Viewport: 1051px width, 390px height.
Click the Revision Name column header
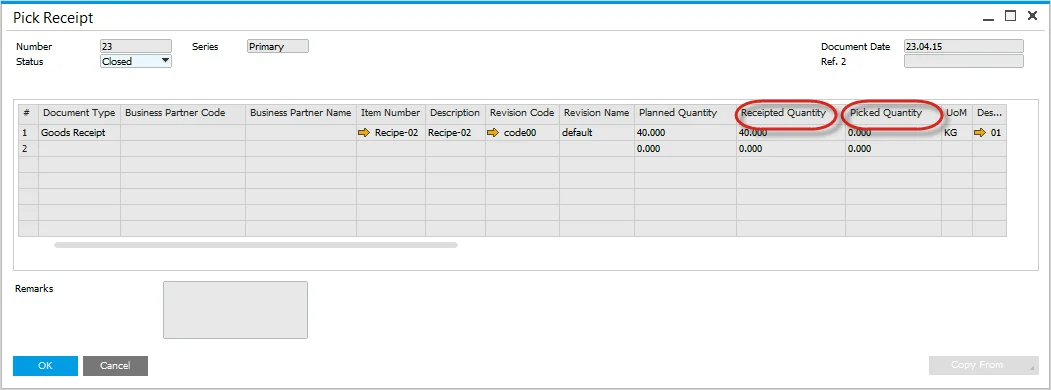[597, 113]
